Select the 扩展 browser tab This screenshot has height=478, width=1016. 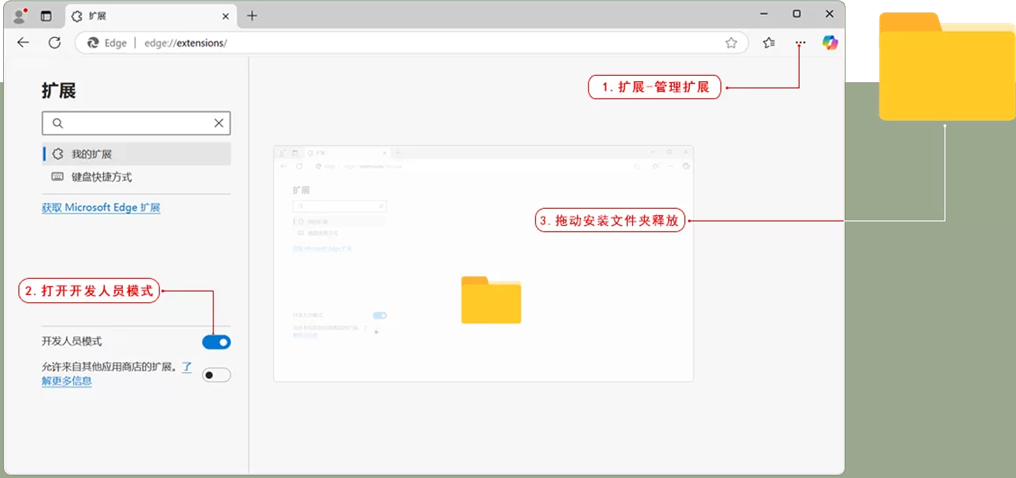click(150, 16)
